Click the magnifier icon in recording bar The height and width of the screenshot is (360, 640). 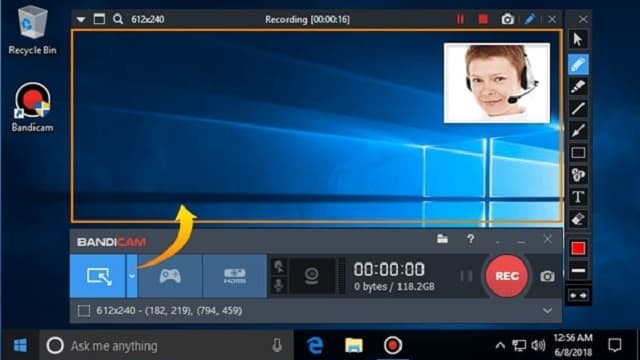coord(118,19)
